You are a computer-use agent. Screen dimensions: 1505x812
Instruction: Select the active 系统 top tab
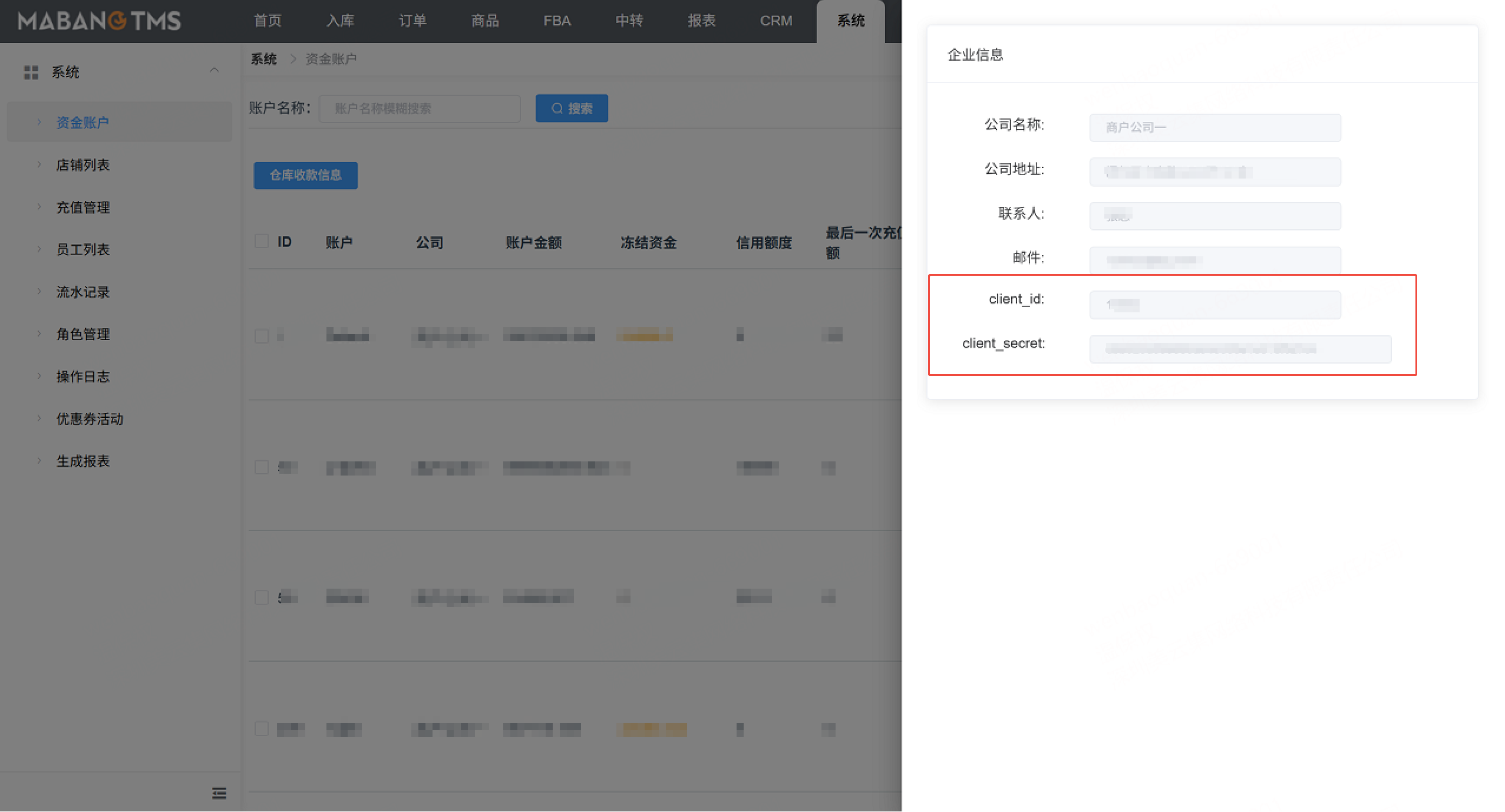point(851,21)
